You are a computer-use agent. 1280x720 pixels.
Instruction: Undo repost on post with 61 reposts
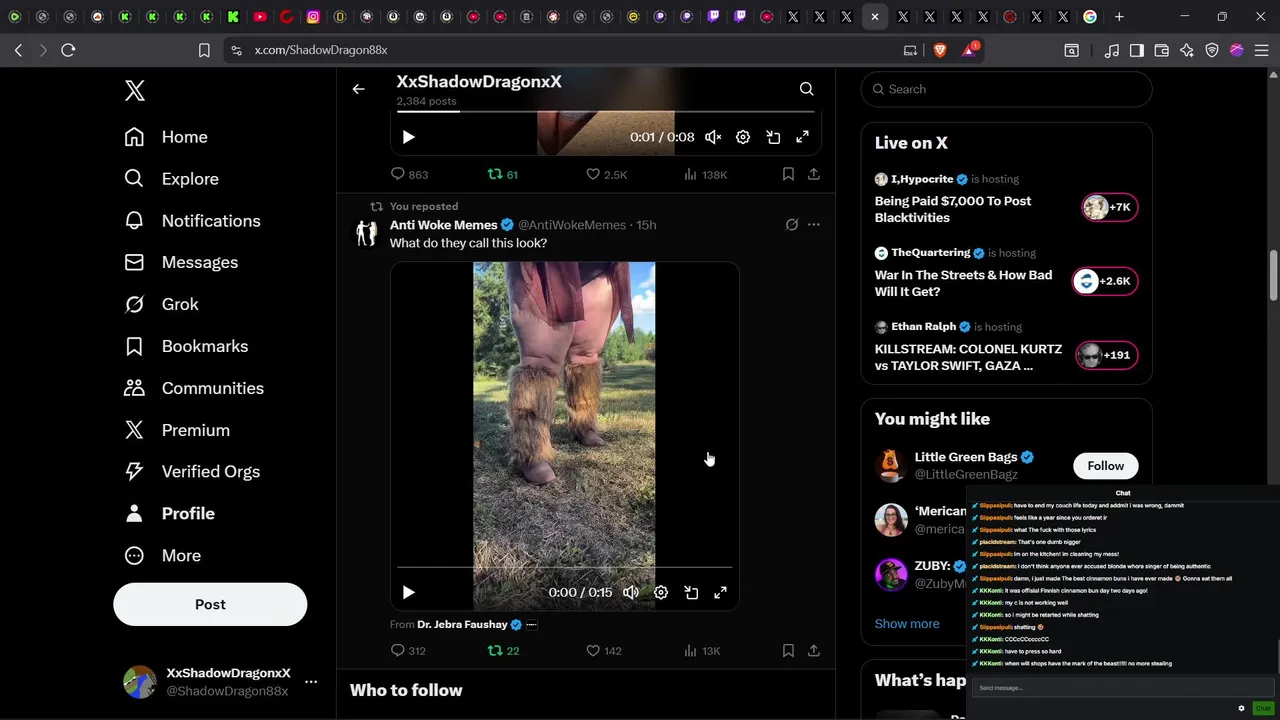tap(502, 174)
